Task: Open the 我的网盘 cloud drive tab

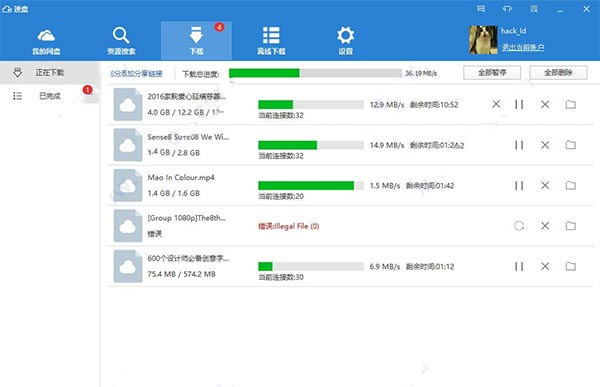Action: (46, 41)
